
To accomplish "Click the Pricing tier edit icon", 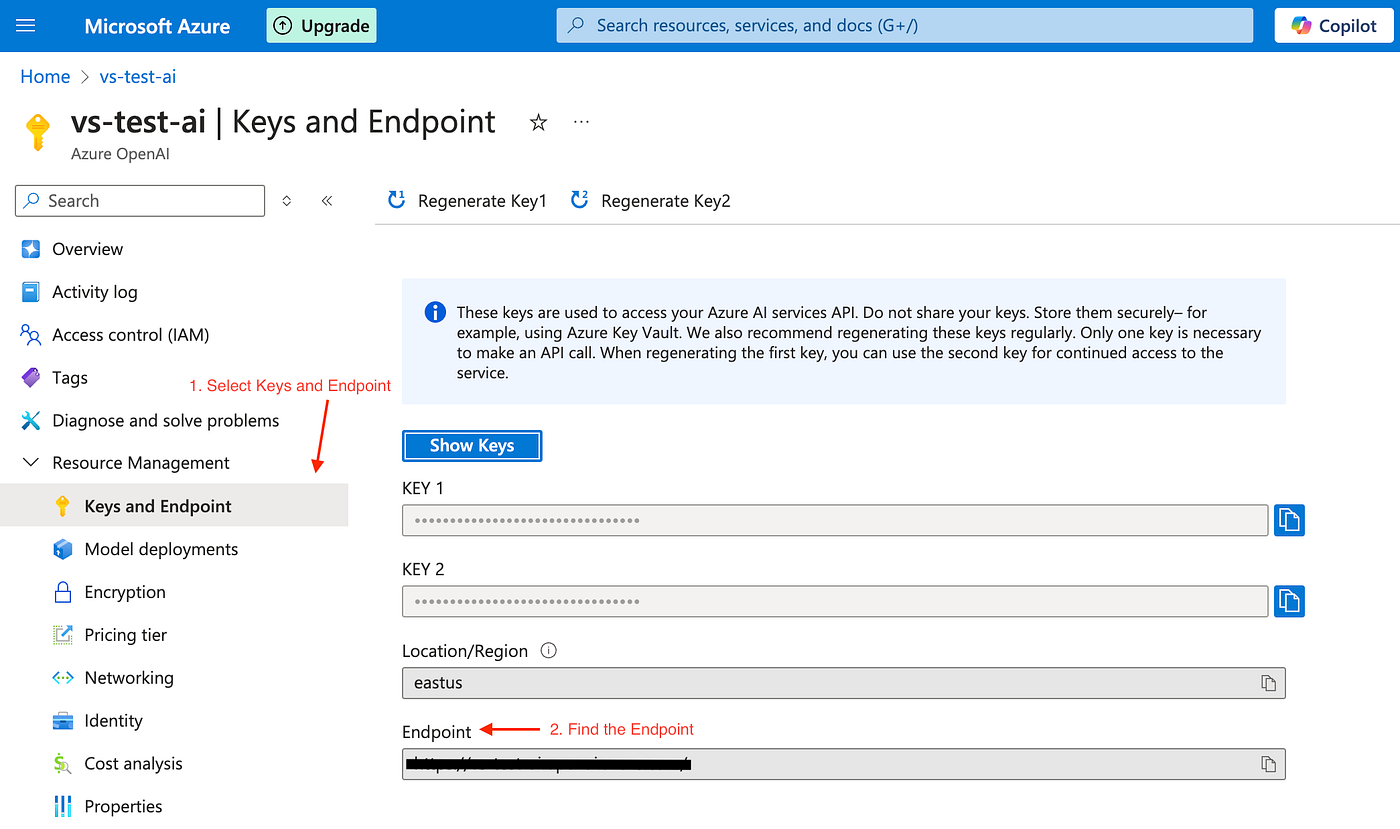I will [x=63, y=635].
